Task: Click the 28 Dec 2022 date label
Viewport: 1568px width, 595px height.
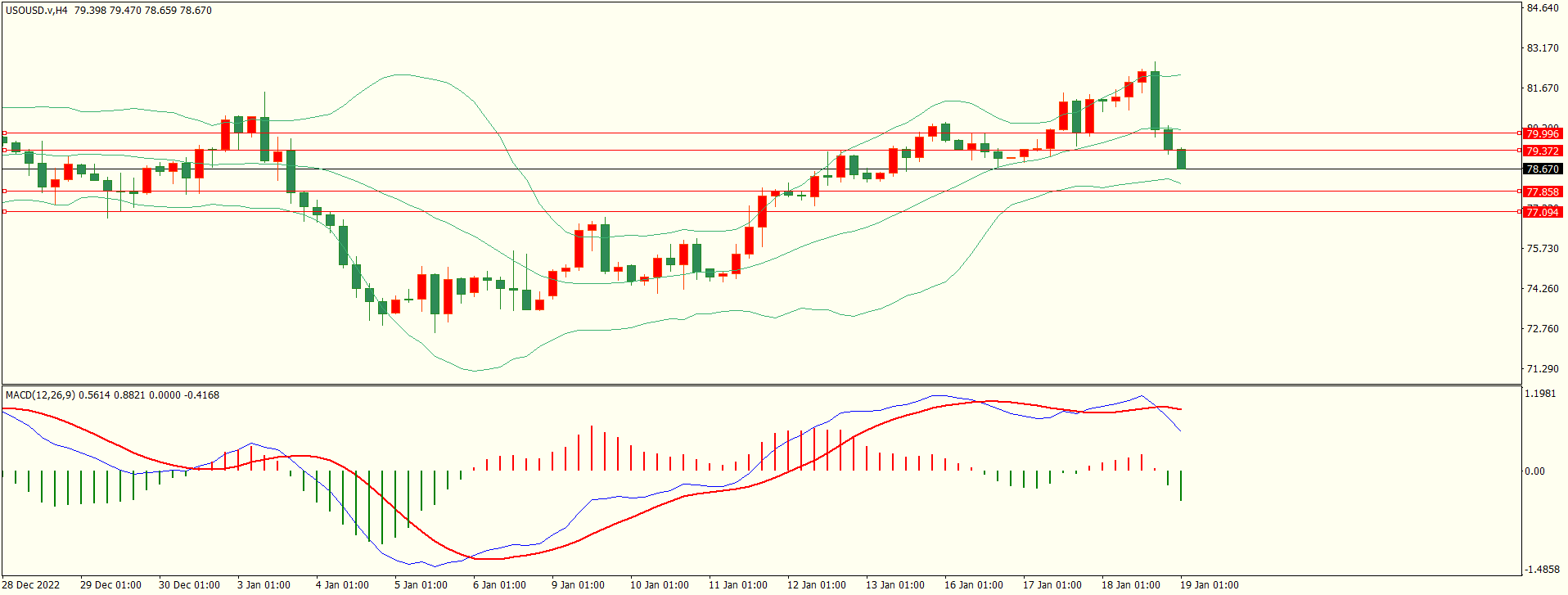Action: coord(32,585)
